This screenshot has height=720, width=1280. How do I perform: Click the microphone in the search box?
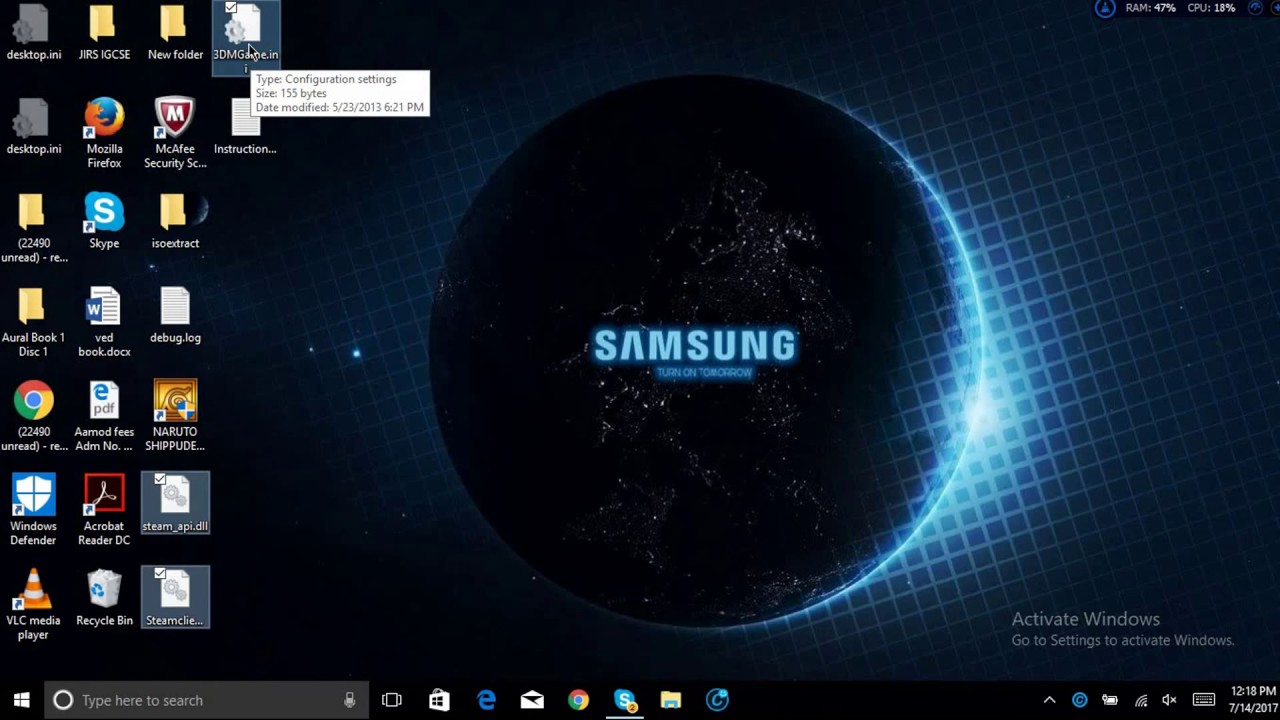tap(349, 700)
